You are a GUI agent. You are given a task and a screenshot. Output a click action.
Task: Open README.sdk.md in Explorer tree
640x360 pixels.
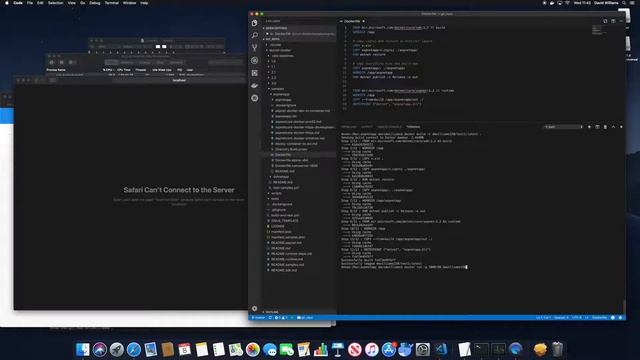coord(284,270)
